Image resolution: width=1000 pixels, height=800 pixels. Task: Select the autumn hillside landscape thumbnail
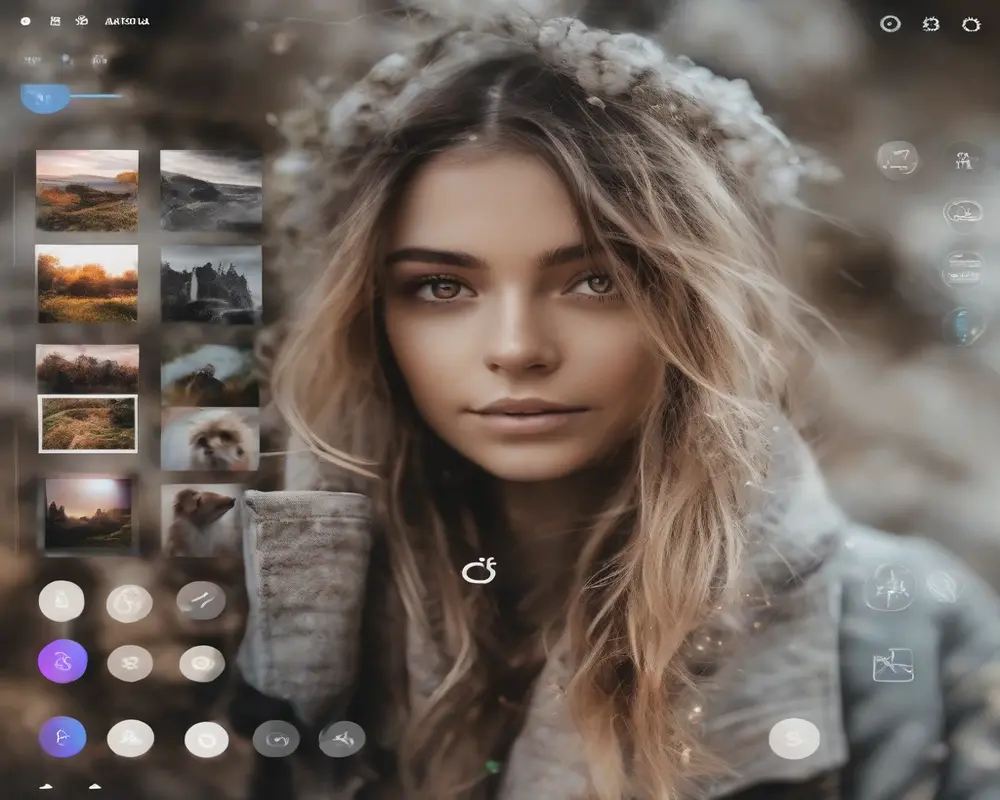point(87,191)
